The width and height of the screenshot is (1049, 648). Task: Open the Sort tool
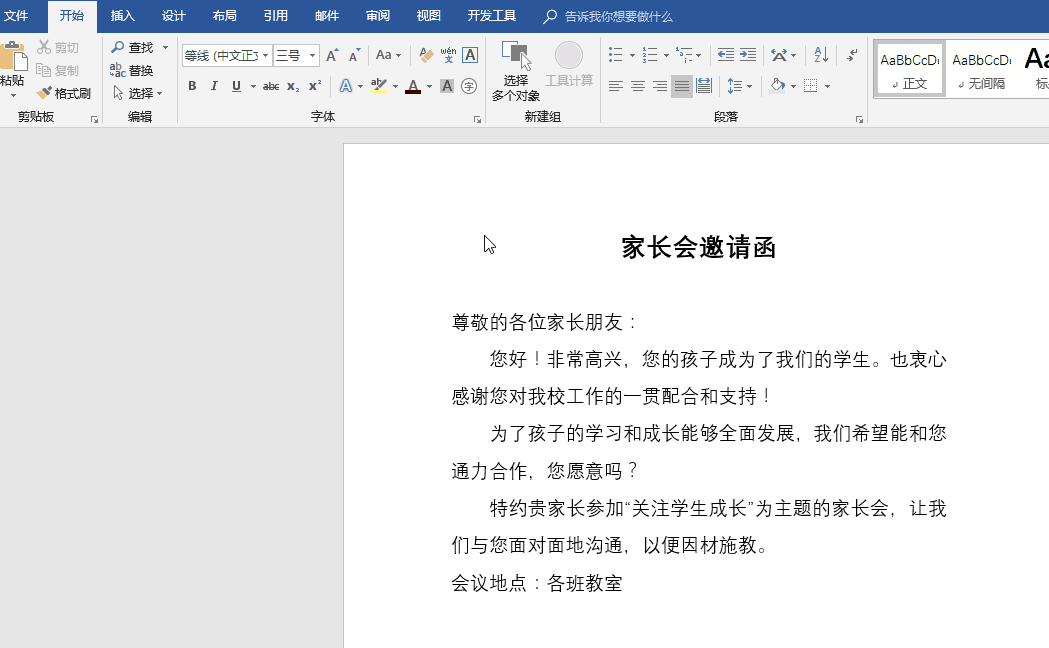[x=821, y=55]
